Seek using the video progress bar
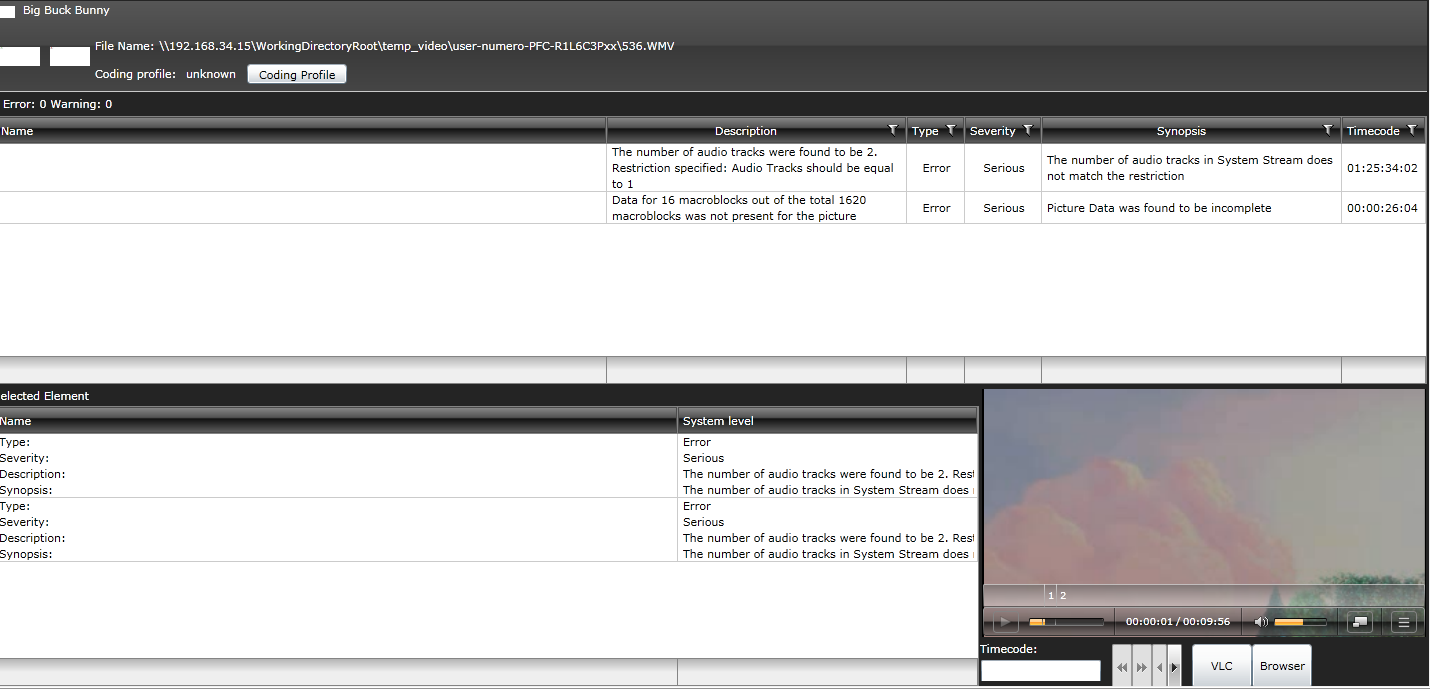The height and width of the screenshot is (690, 1430). (1066, 622)
